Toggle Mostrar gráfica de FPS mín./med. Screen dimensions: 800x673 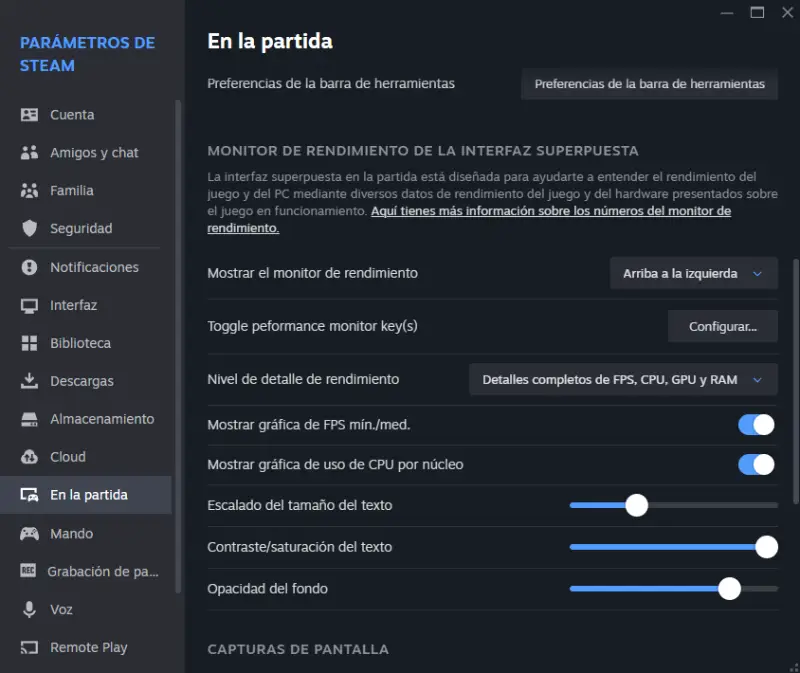pyautogui.click(x=756, y=425)
